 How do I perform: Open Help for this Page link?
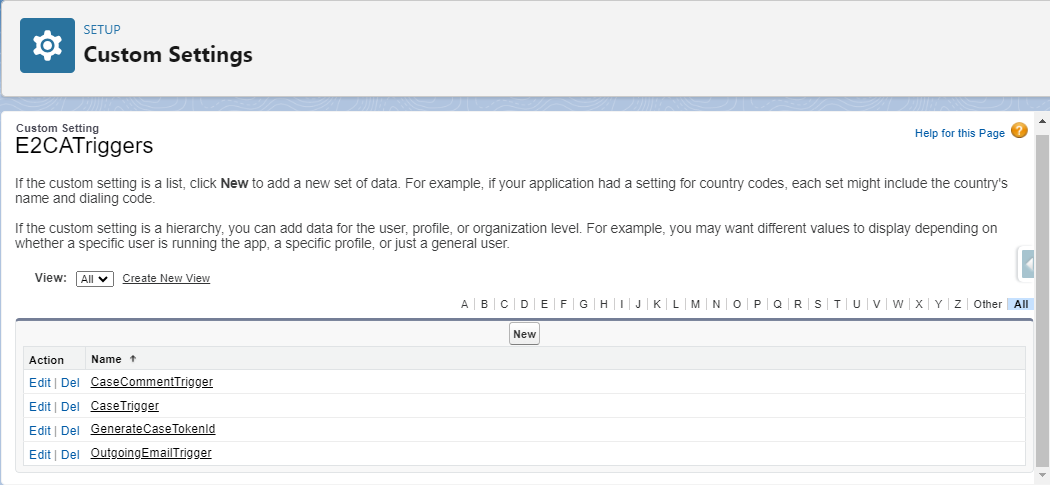(x=960, y=133)
